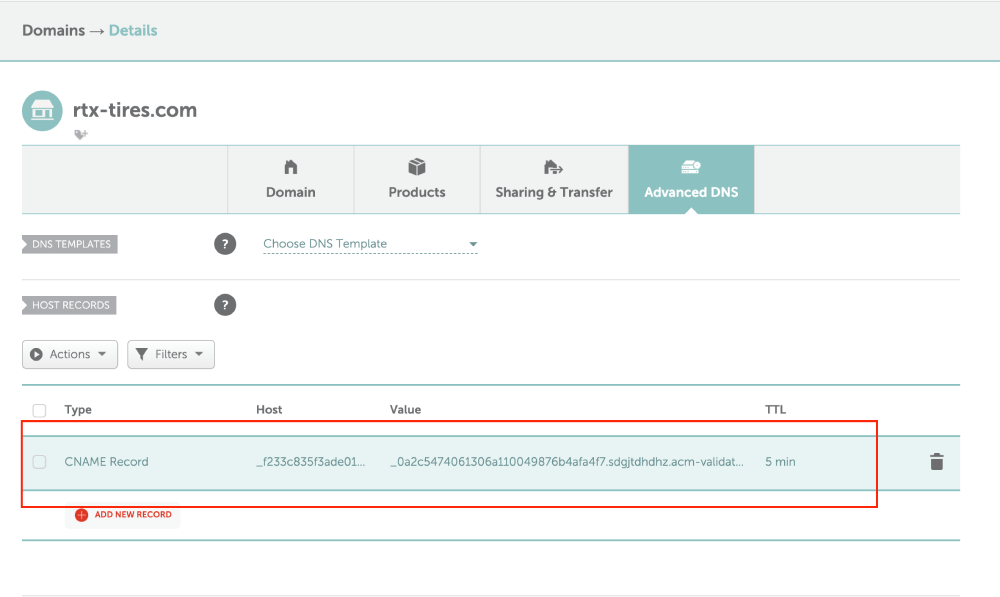
Task: Open the Filters dropdown menu
Action: pyautogui.click(x=171, y=354)
